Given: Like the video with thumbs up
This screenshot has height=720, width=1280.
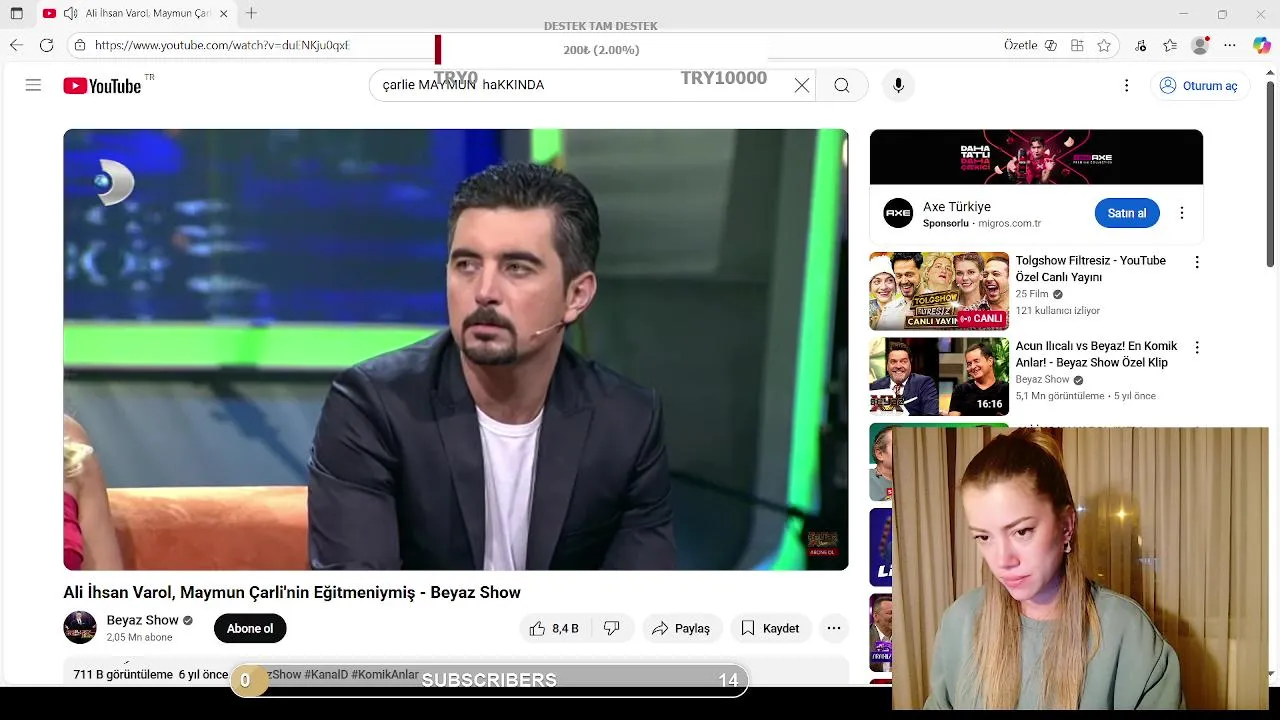Looking at the screenshot, I should coord(553,628).
